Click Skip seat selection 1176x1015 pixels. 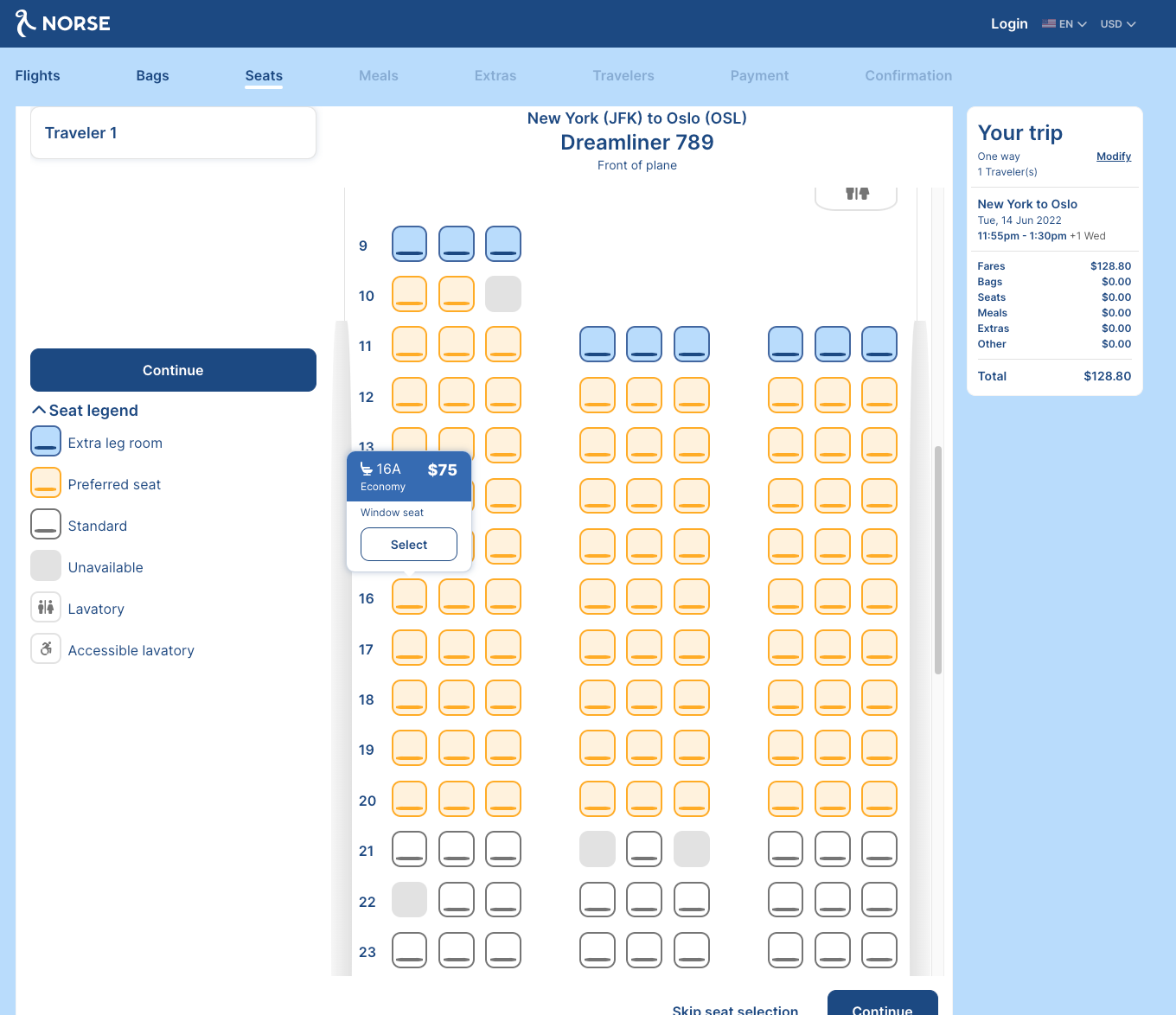click(x=735, y=1009)
